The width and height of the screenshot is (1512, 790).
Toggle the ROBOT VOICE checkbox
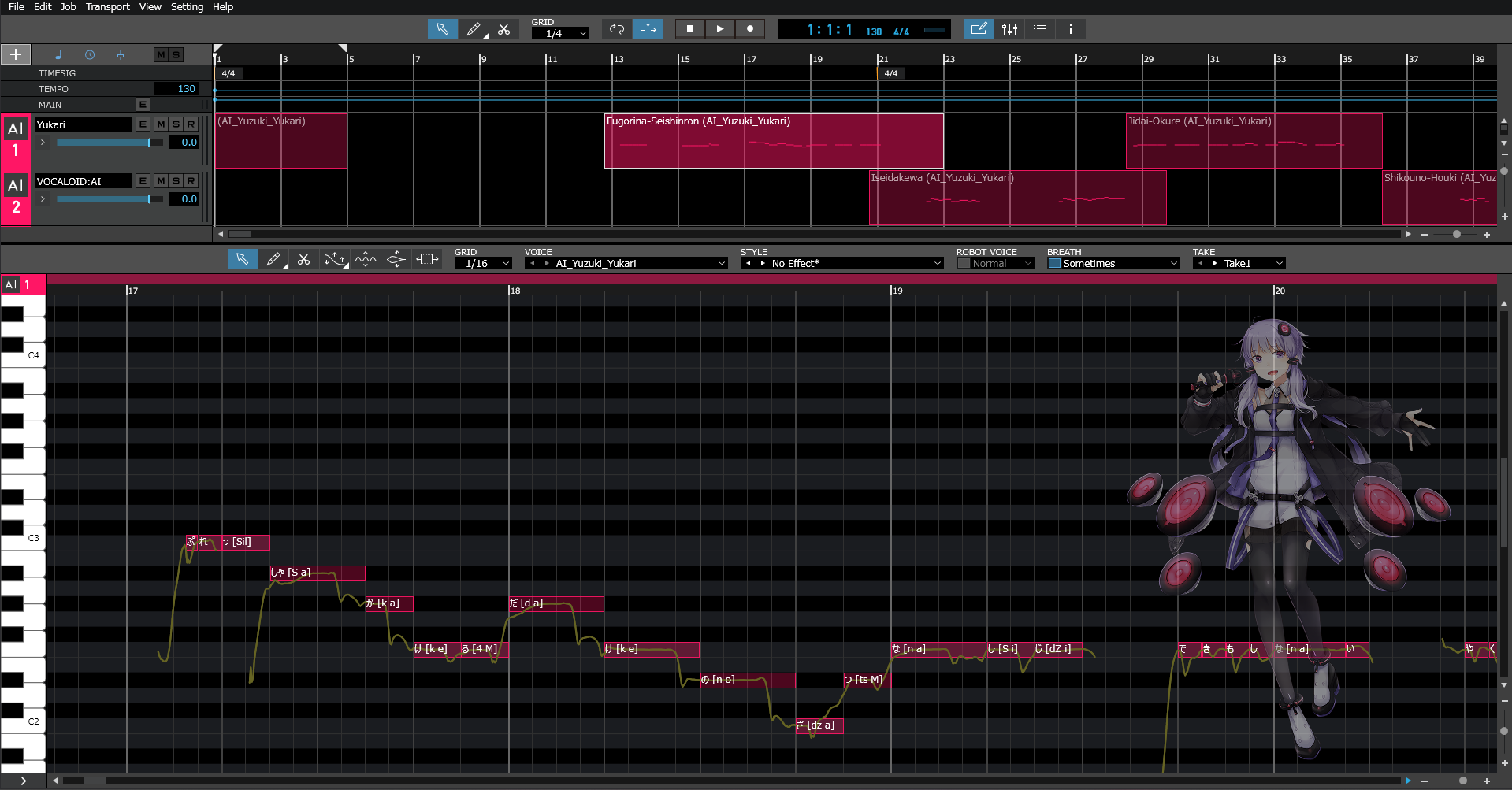pyautogui.click(x=964, y=264)
